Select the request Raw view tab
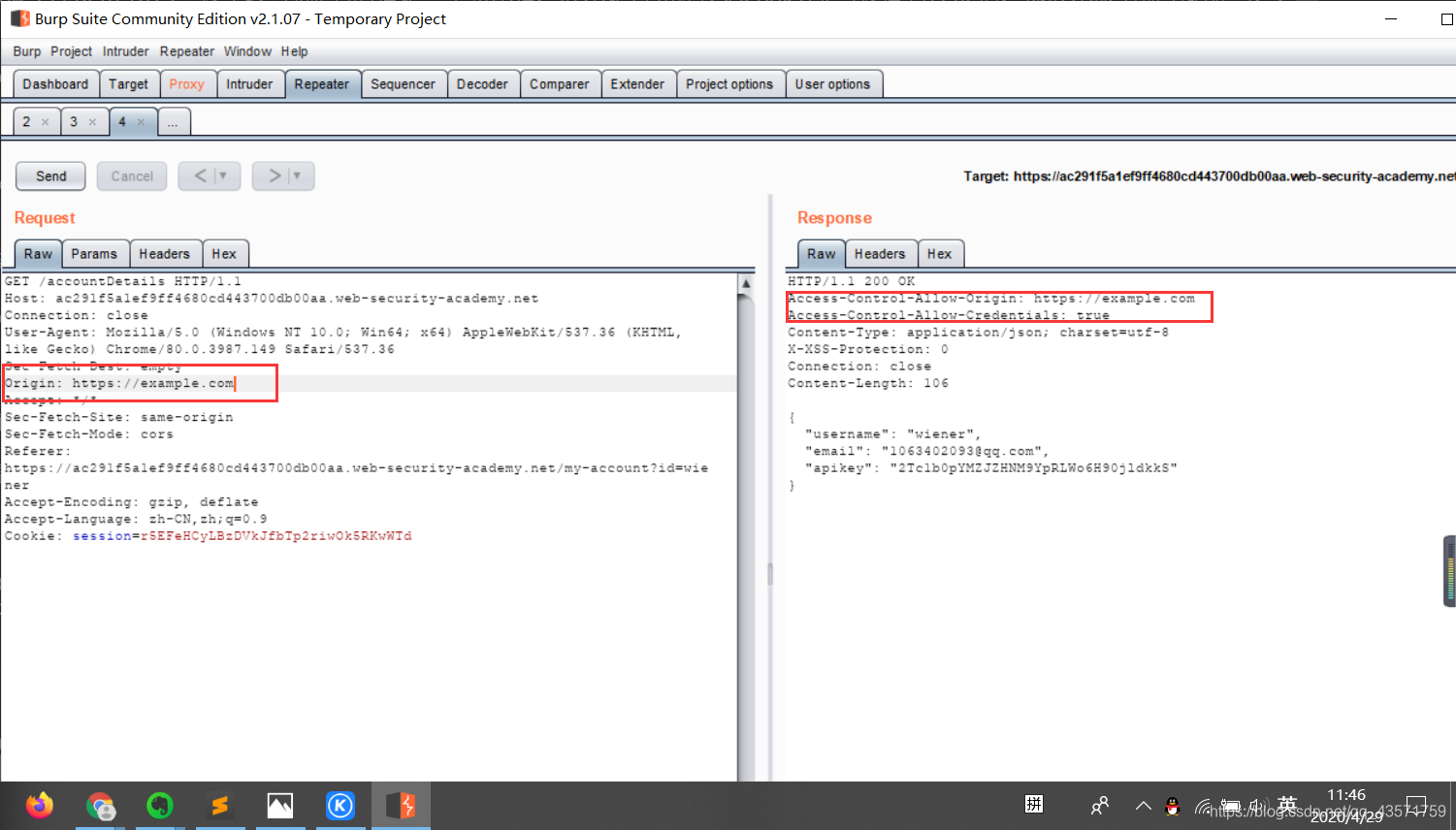Image resolution: width=1456 pixels, height=830 pixels. [x=38, y=254]
